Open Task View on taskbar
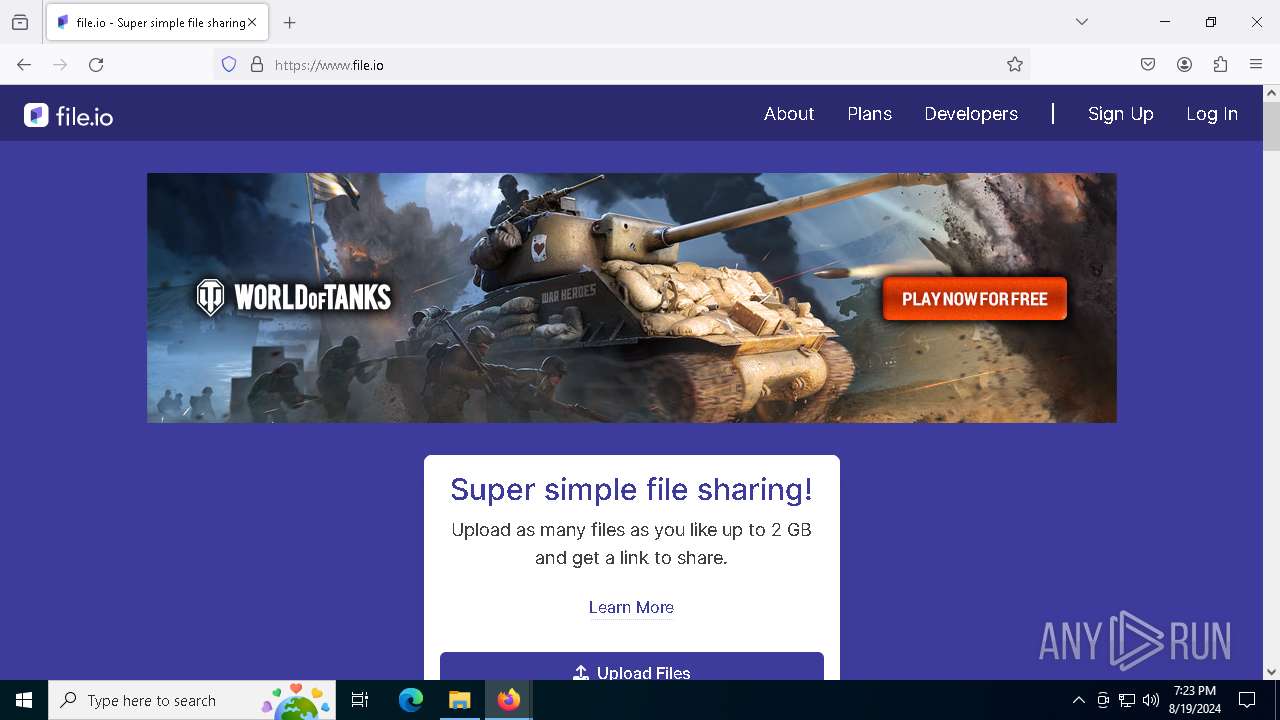1280x720 pixels. coord(360,700)
